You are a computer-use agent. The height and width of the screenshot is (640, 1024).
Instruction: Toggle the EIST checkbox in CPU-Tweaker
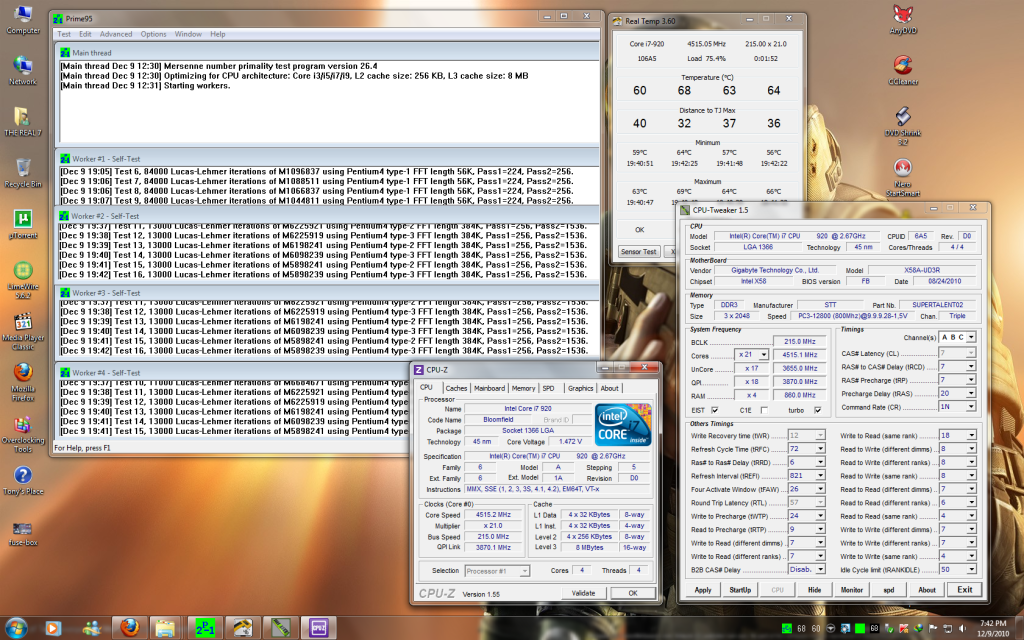point(714,410)
